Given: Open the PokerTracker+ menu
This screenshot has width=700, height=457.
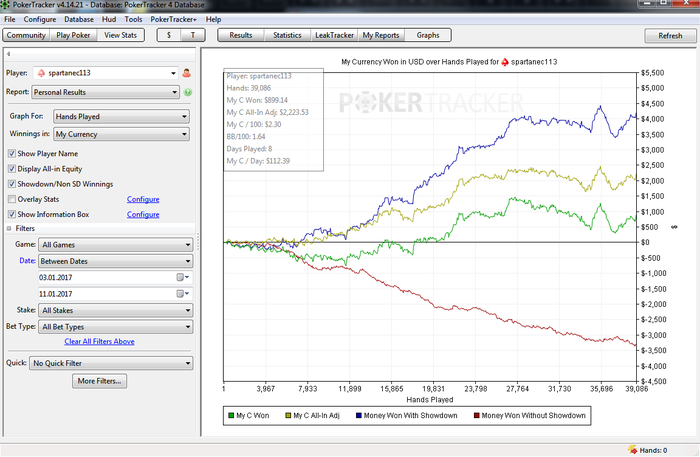Looking at the screenshot, I should (x=173, y=19).
